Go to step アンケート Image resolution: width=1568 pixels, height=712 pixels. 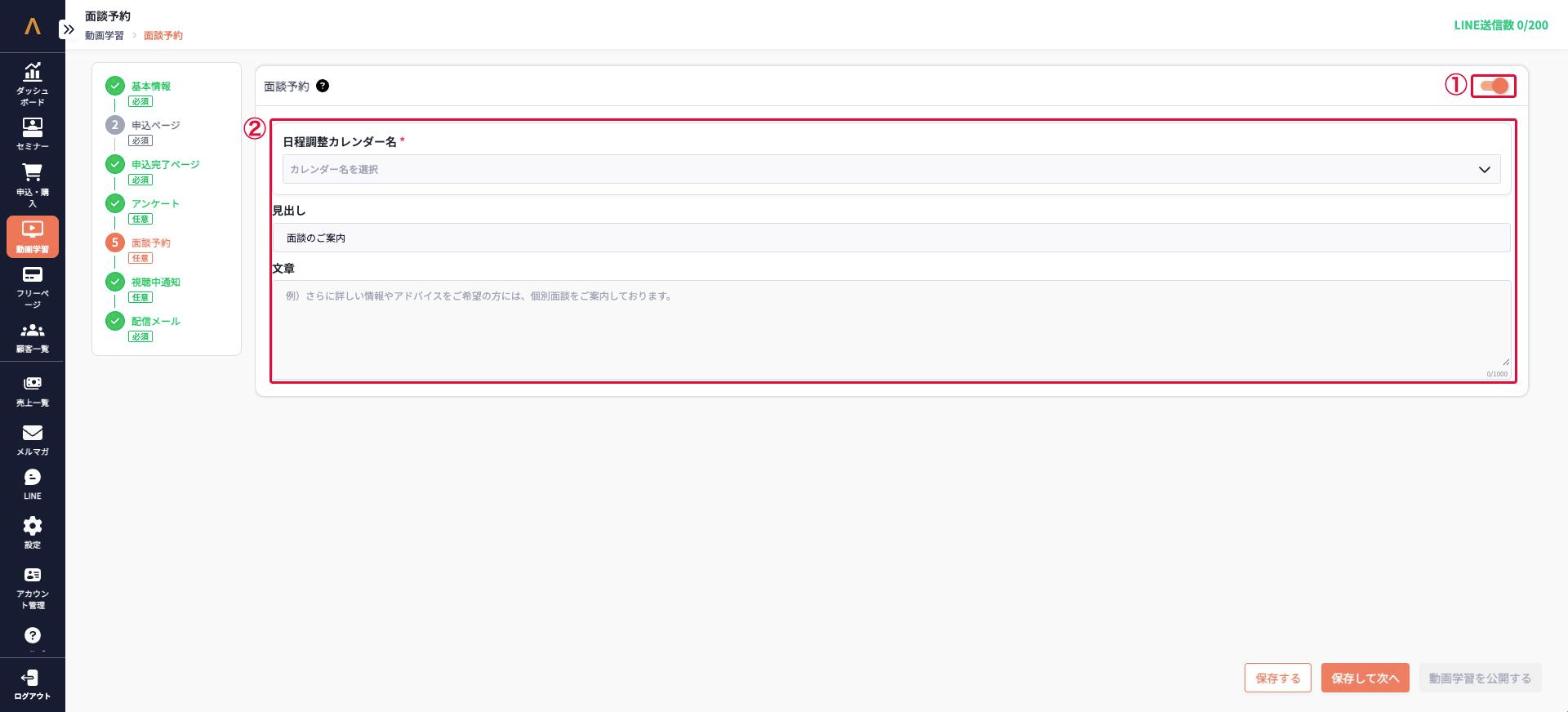155,203
